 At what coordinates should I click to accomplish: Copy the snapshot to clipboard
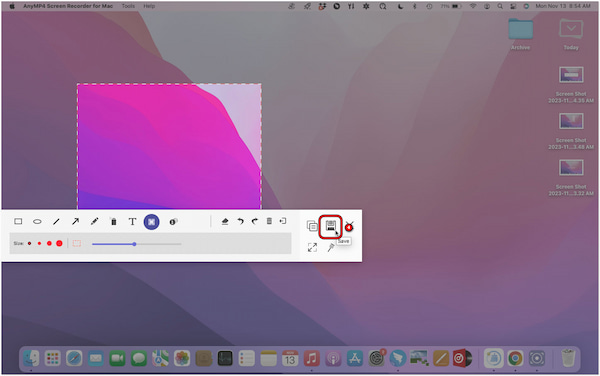click(x=312, y=226)
